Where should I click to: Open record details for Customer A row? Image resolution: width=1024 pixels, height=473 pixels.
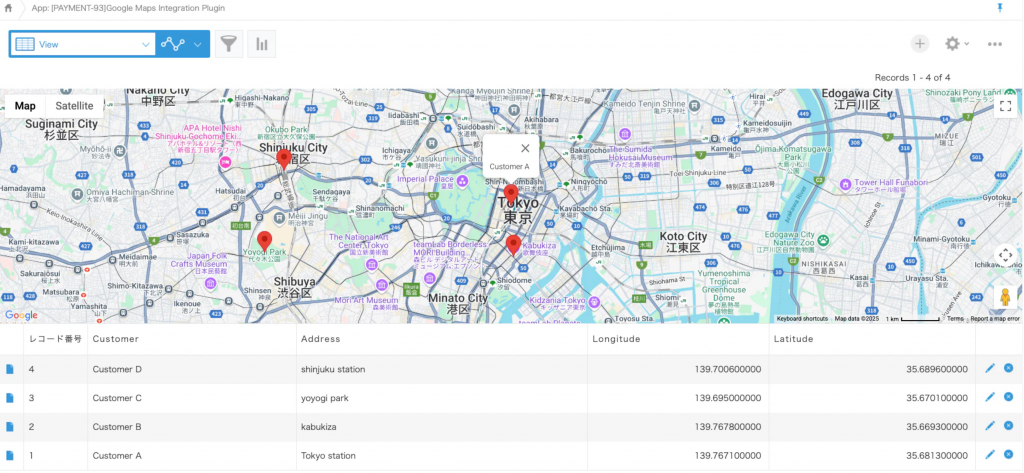[x=10, y=455]
